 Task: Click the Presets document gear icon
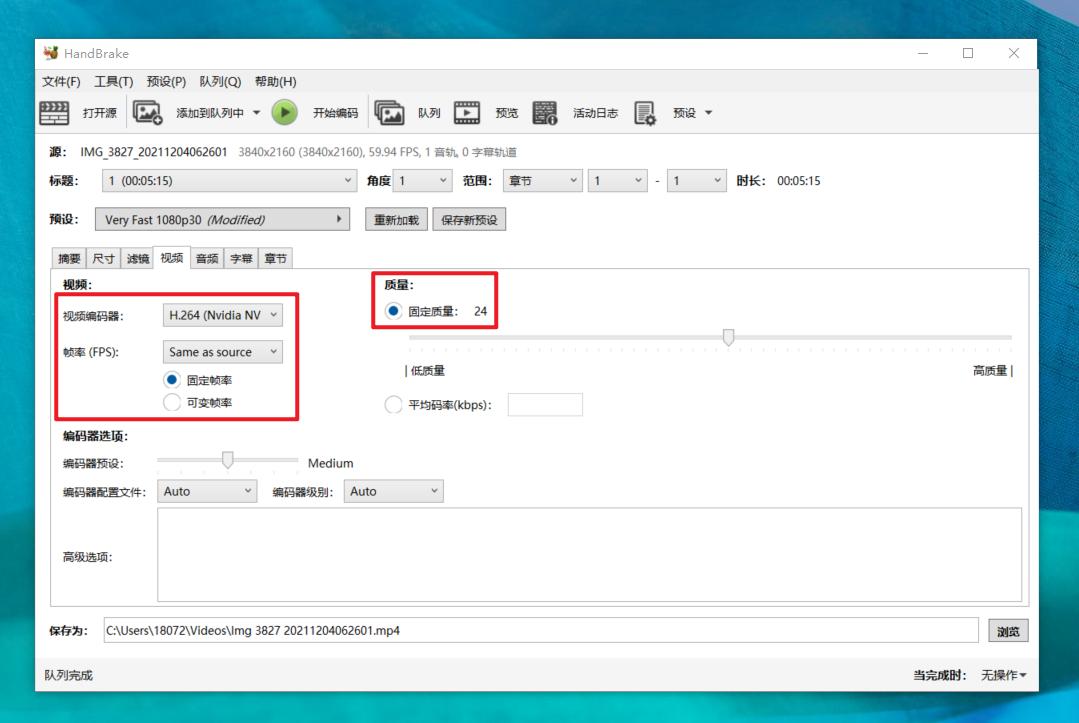click(645, 113)
